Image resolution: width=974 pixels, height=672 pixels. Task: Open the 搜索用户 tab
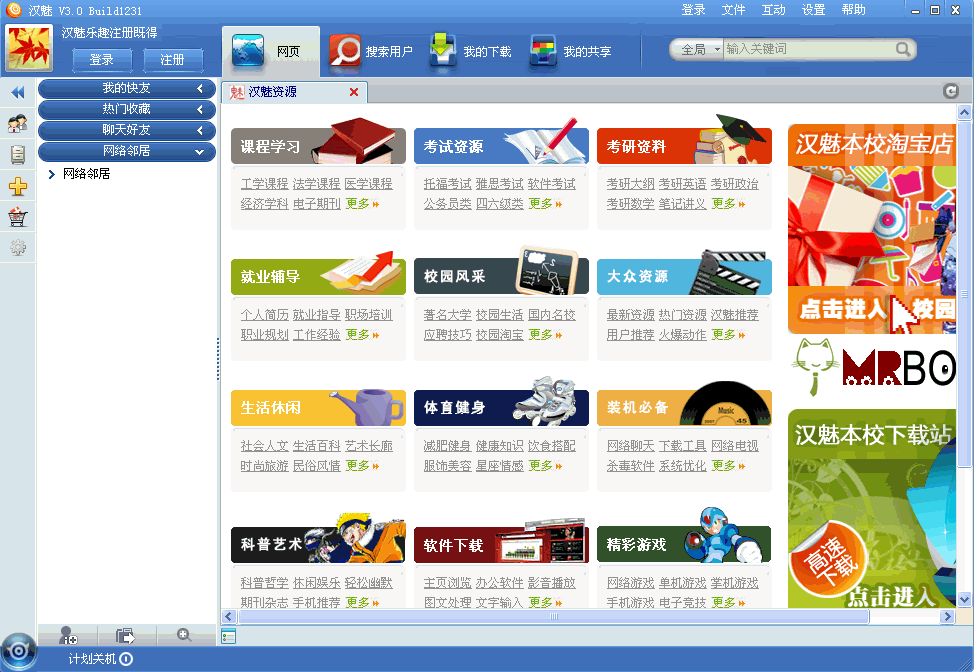pyautogui.click(x=370, y=51)
